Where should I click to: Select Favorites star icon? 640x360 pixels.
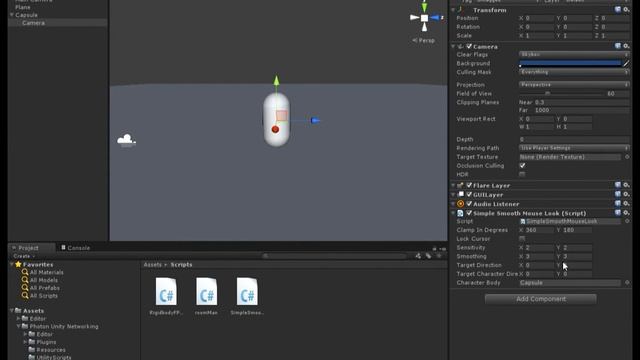18,264
